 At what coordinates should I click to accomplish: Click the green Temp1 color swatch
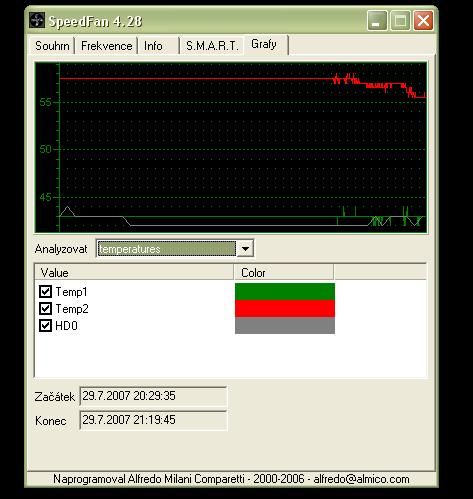(x=285, y=291)
